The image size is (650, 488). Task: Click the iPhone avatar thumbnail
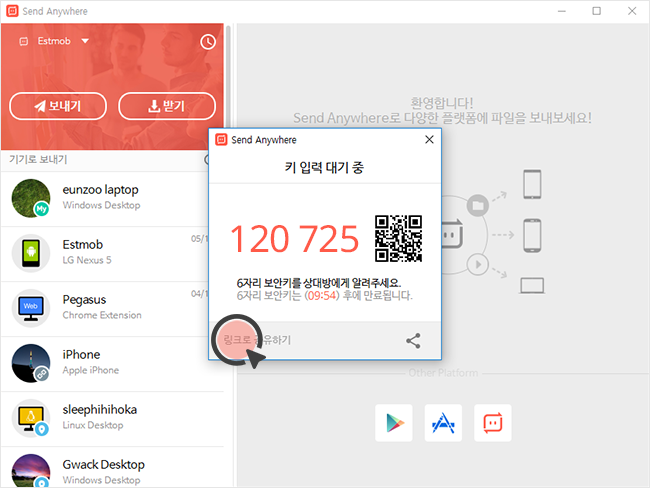tap(31, 363)
